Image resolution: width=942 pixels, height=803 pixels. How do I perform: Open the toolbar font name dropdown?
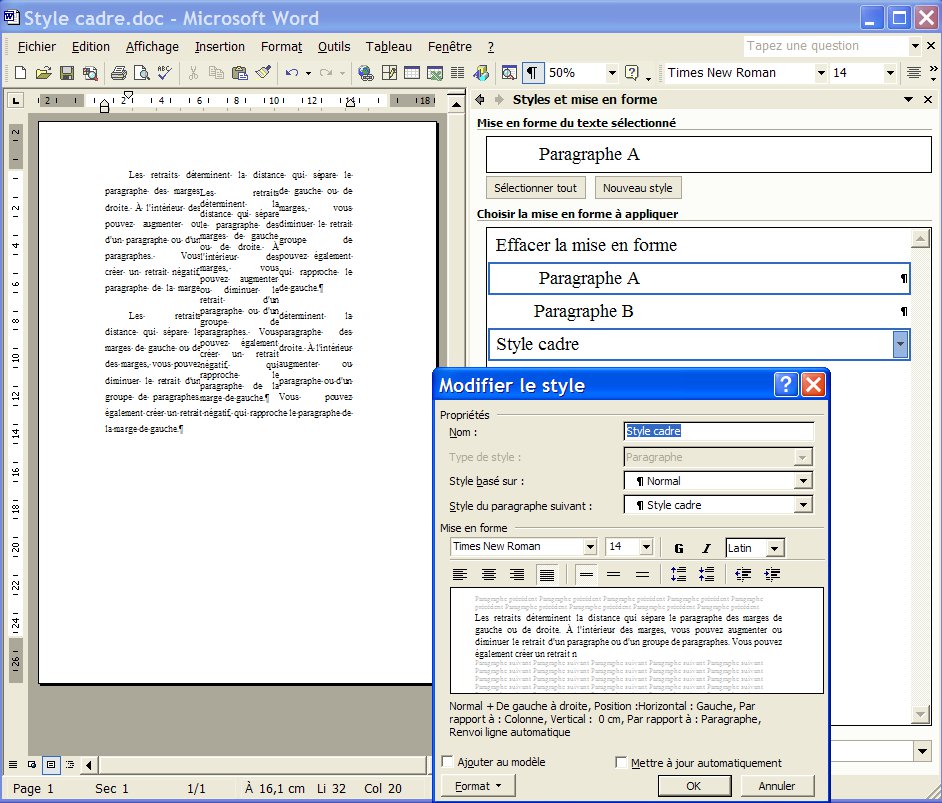point(821,73)
